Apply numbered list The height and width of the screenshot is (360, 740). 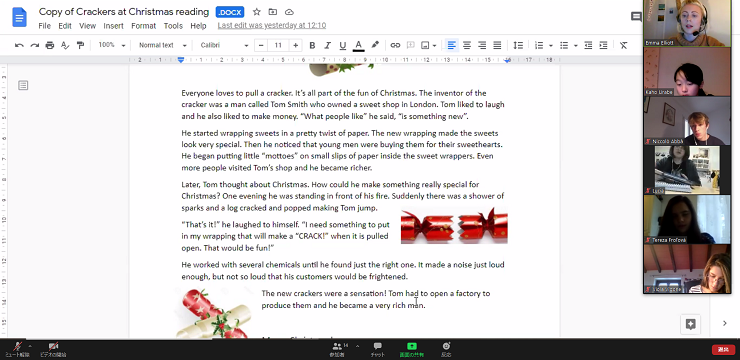pos(538,45)
